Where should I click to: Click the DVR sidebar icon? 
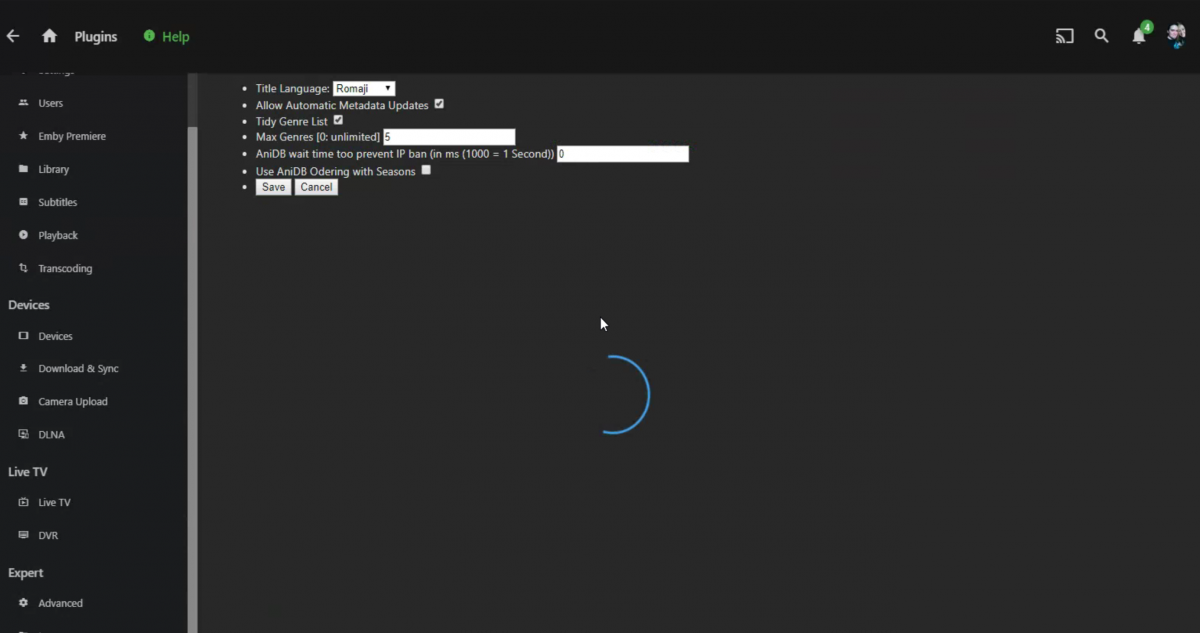click(x=24, y=535)
